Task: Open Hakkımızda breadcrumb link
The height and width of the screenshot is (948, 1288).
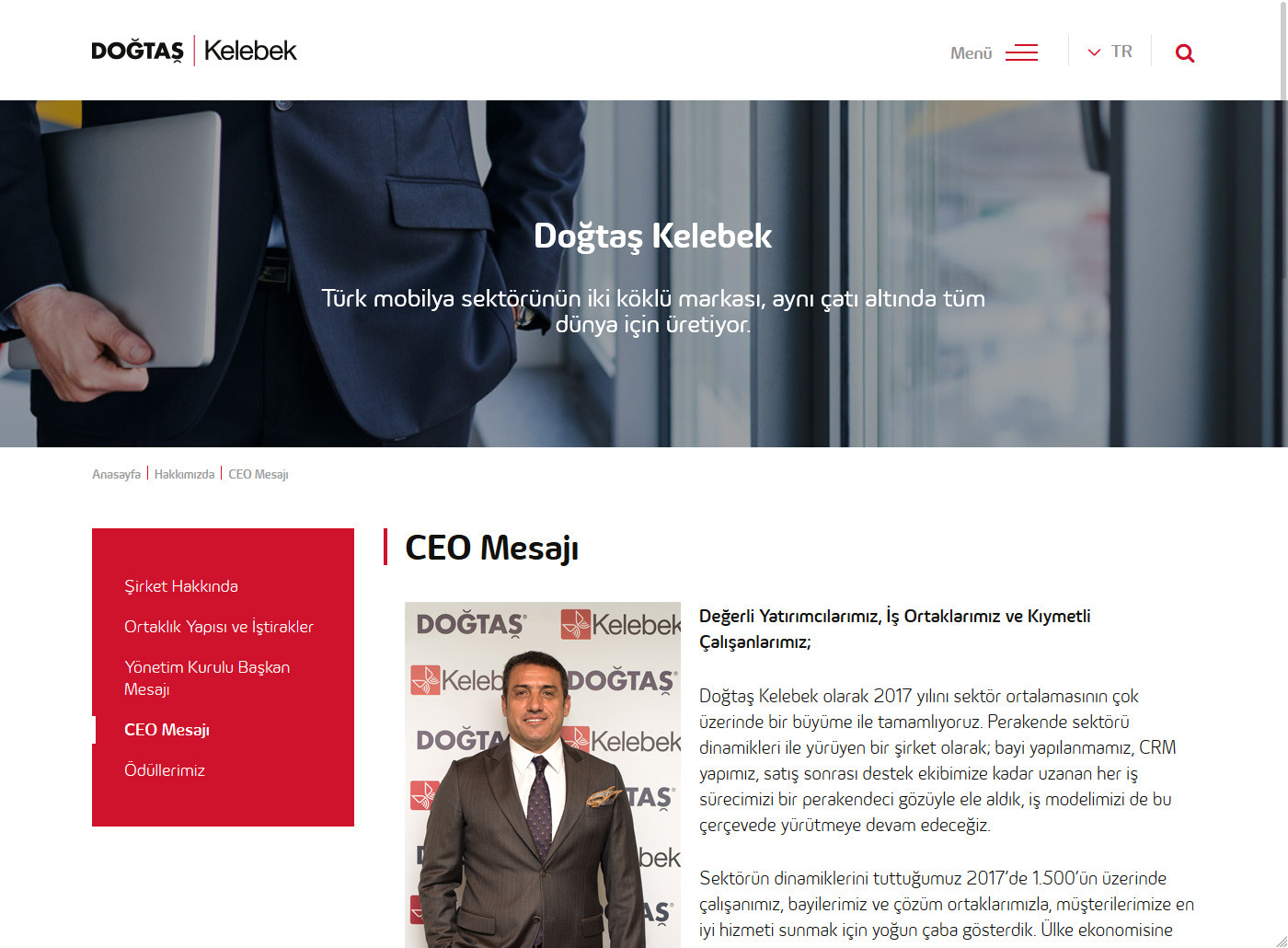Action: 184,474
